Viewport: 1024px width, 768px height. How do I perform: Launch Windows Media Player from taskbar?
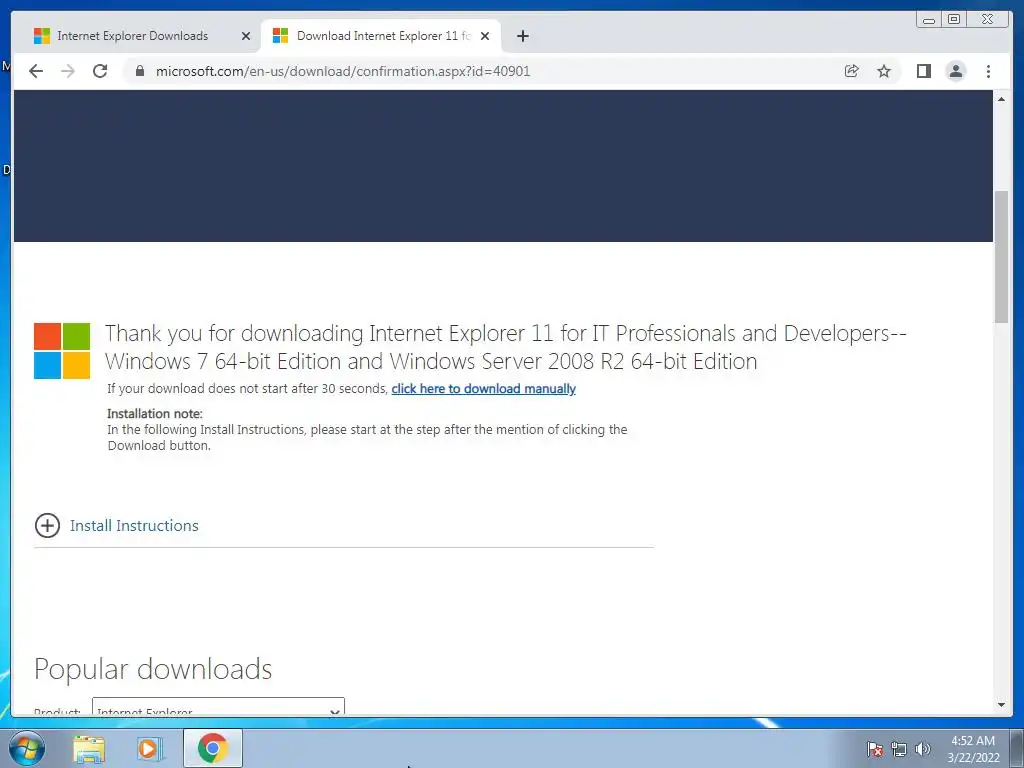[x=149, y=749]
